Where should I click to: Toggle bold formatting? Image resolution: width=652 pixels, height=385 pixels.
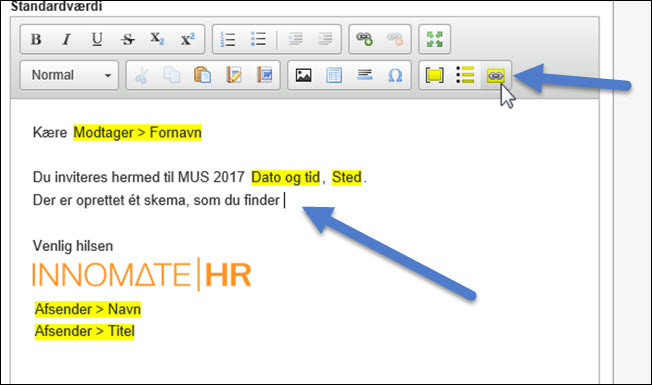click(x=36, y=39)
